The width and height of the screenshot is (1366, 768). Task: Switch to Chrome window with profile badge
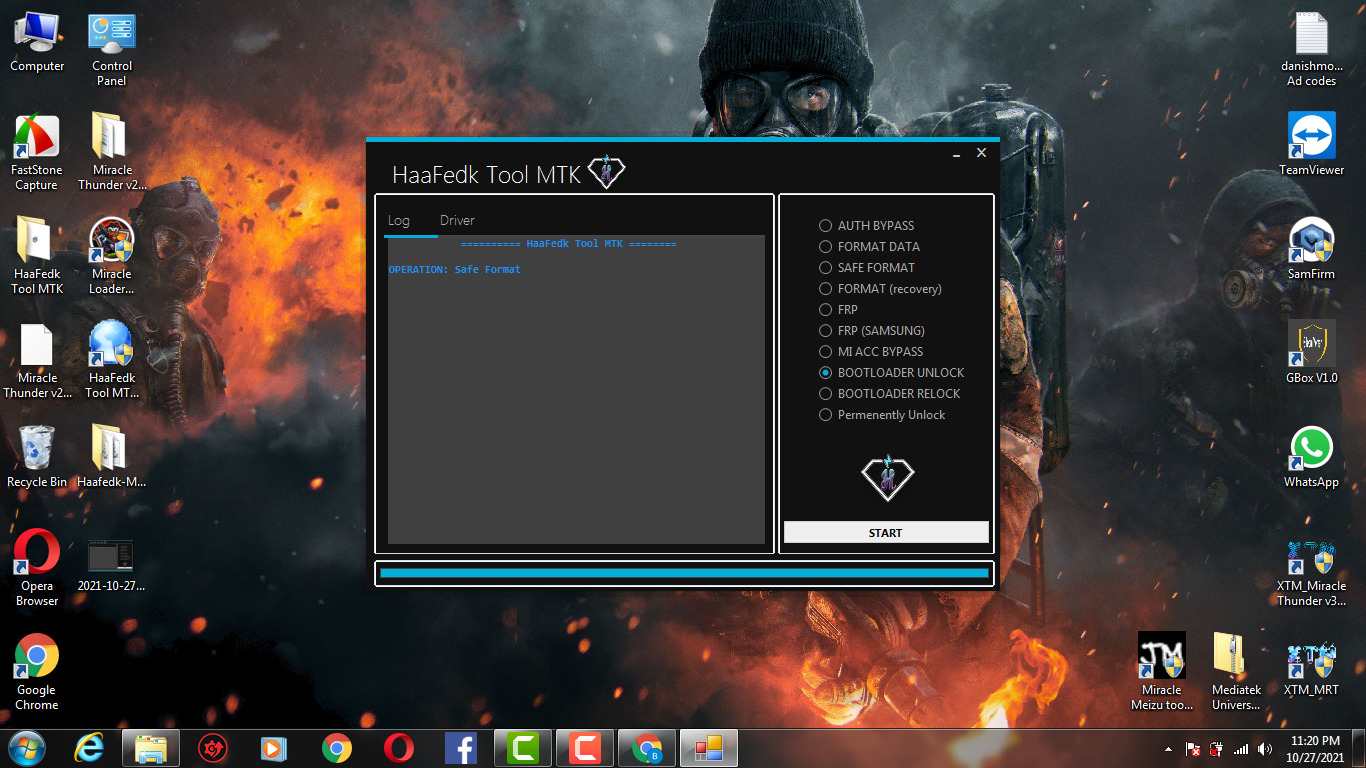click(x=647, y=748)
